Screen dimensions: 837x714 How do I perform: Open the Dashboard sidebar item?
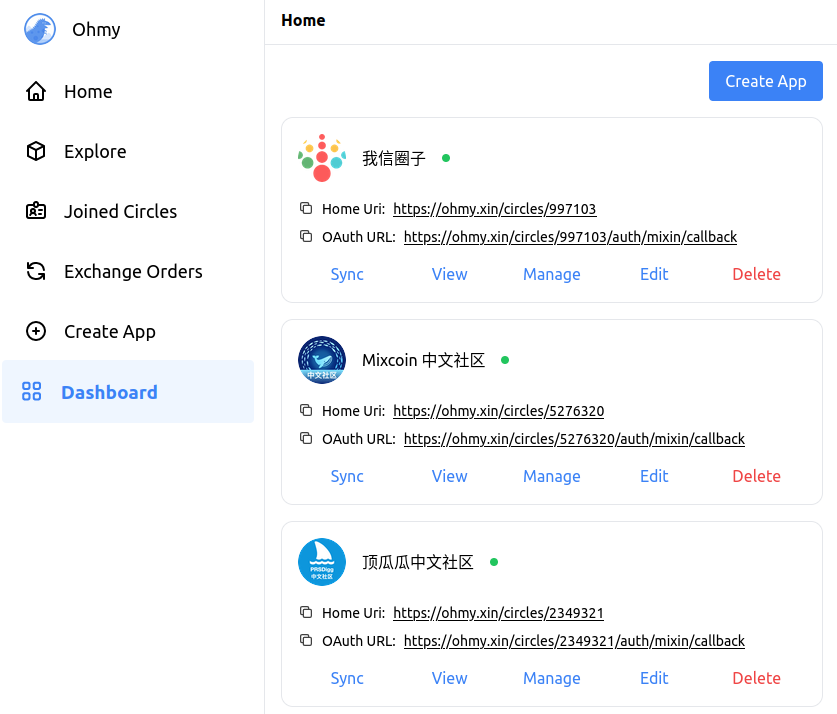pyautogui.click(x=109, y=392)
